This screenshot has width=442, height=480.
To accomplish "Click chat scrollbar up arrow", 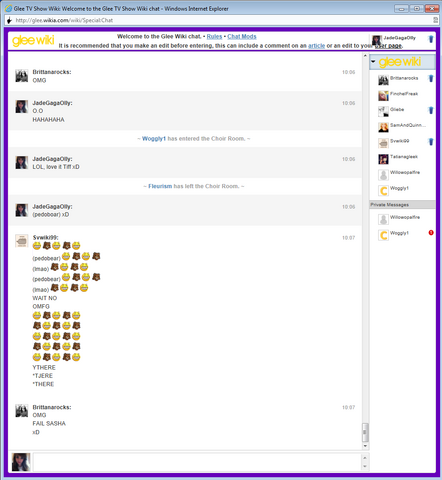I will pyautogui.click(x=365, y=56).
